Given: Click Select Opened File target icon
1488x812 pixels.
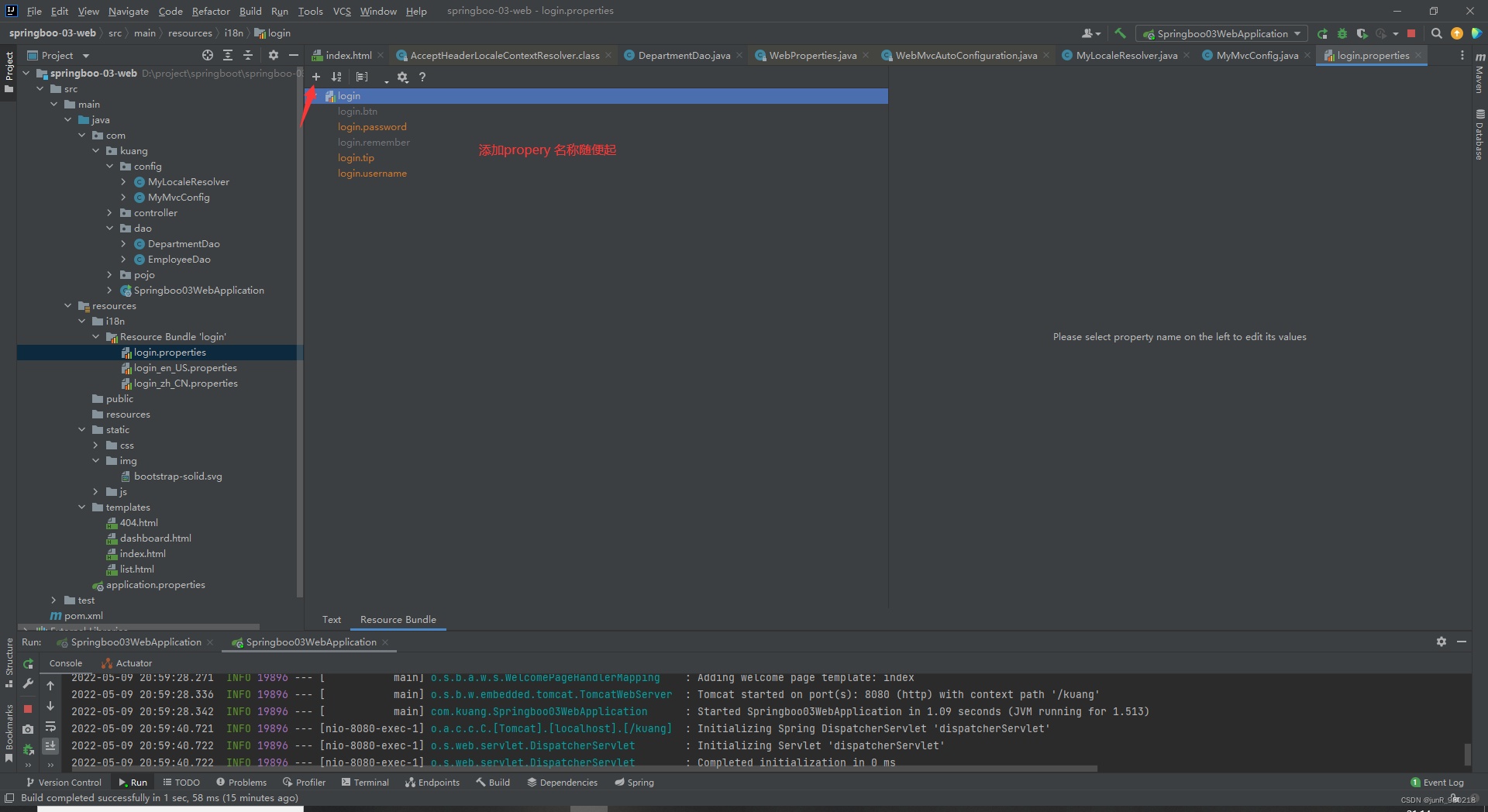Looking at the screenshot, I should click(x=208, y=55).
